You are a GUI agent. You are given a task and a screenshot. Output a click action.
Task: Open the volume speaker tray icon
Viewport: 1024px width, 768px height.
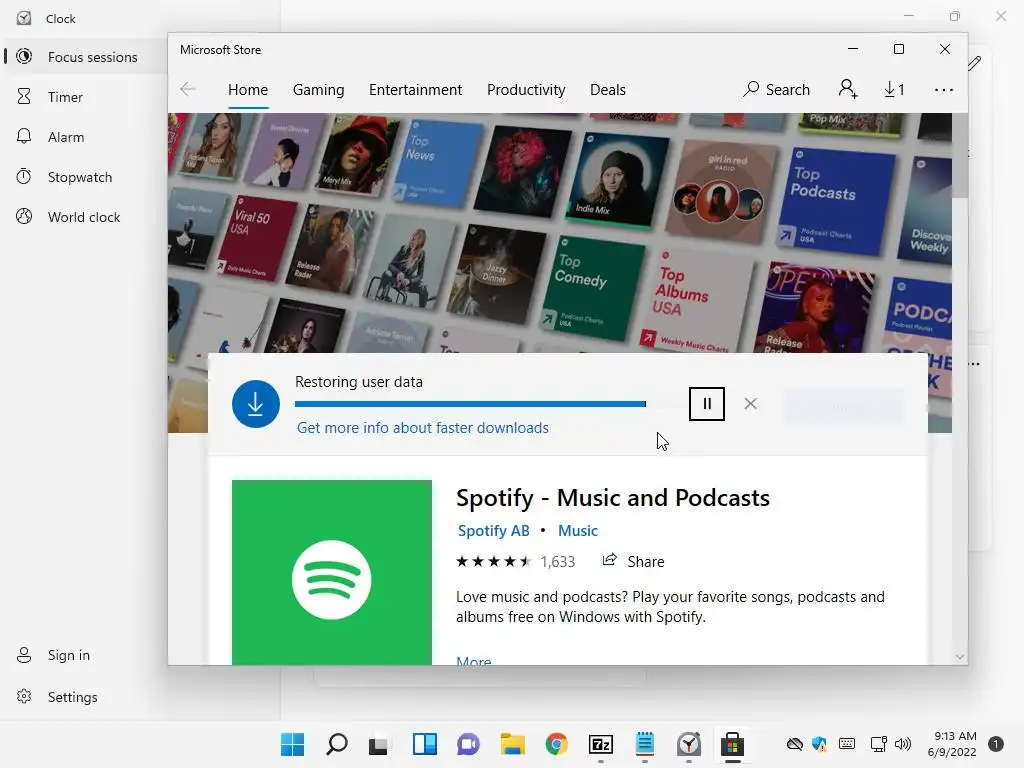coord(903,744)
